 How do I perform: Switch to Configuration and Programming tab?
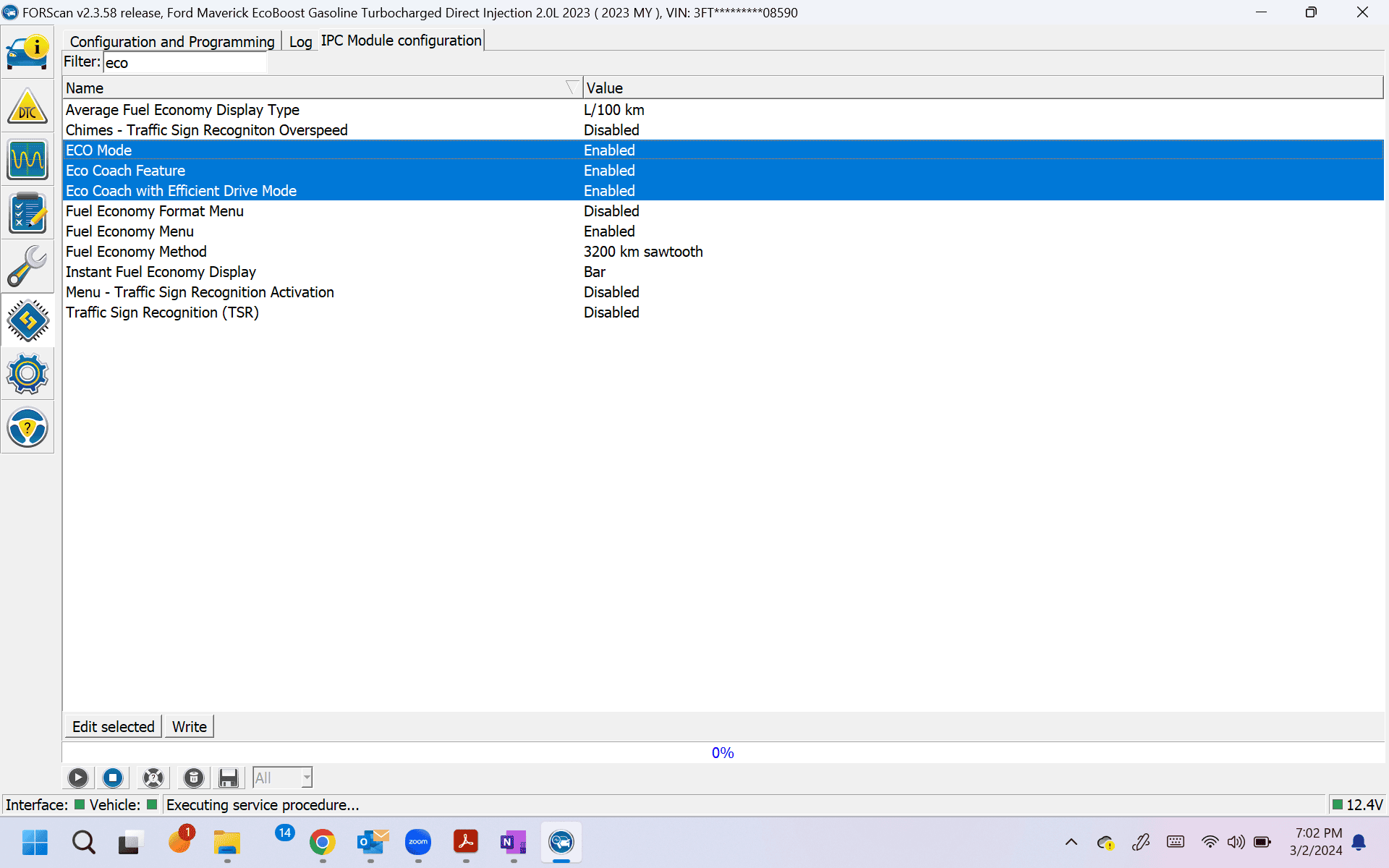(172, 41)
